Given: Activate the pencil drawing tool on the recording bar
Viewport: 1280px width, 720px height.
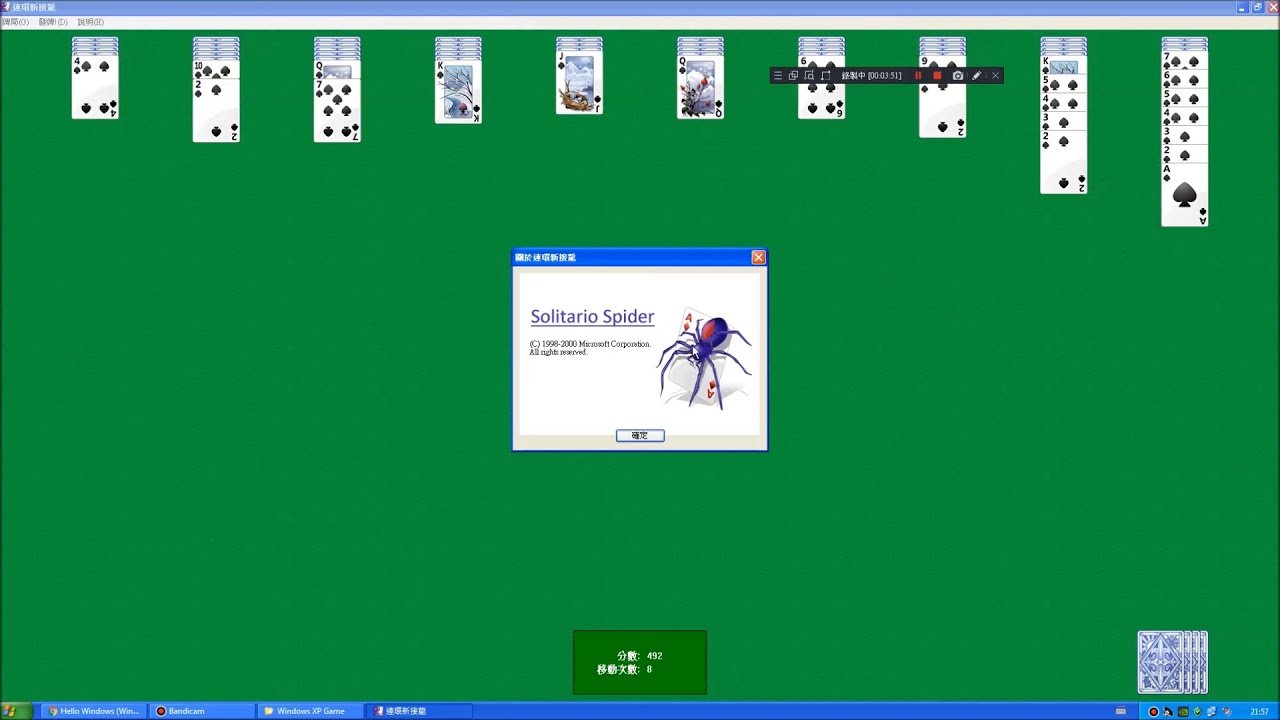Looking at the screenshot, I should pyautogui.click(x=977, y=76).
